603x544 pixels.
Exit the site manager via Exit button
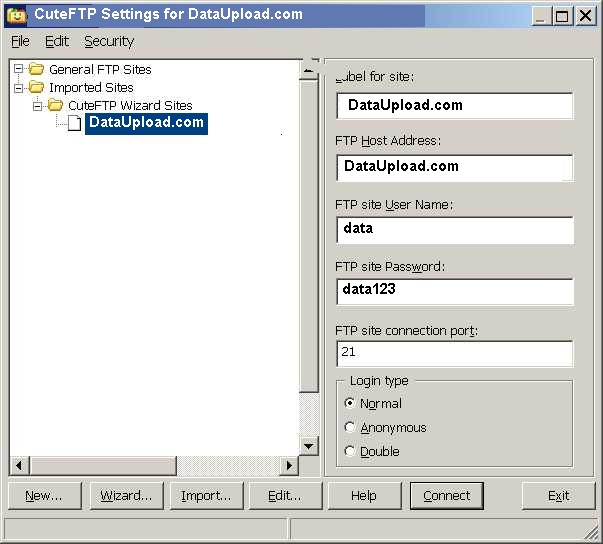pyautogui.click(x=558, y=496)
